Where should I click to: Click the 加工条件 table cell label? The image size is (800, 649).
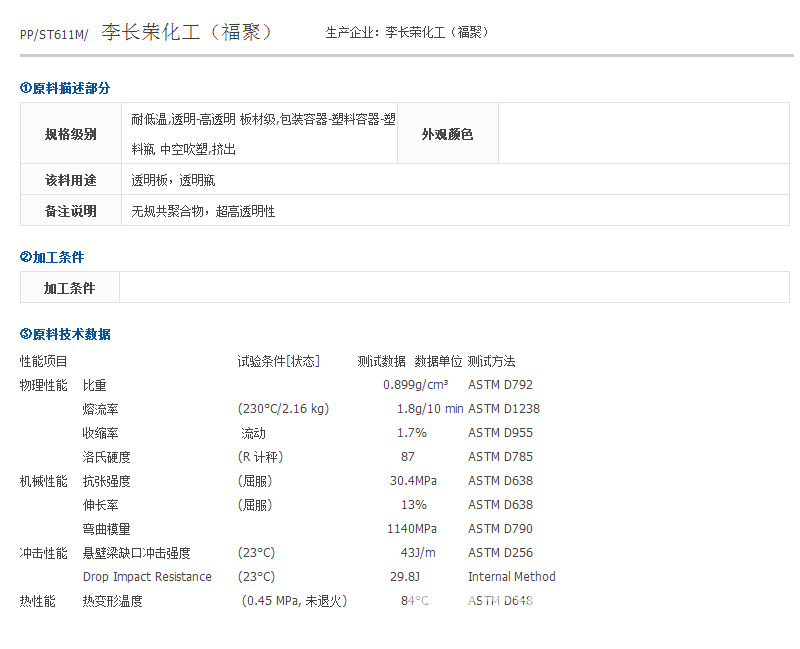tap(69, 288)
